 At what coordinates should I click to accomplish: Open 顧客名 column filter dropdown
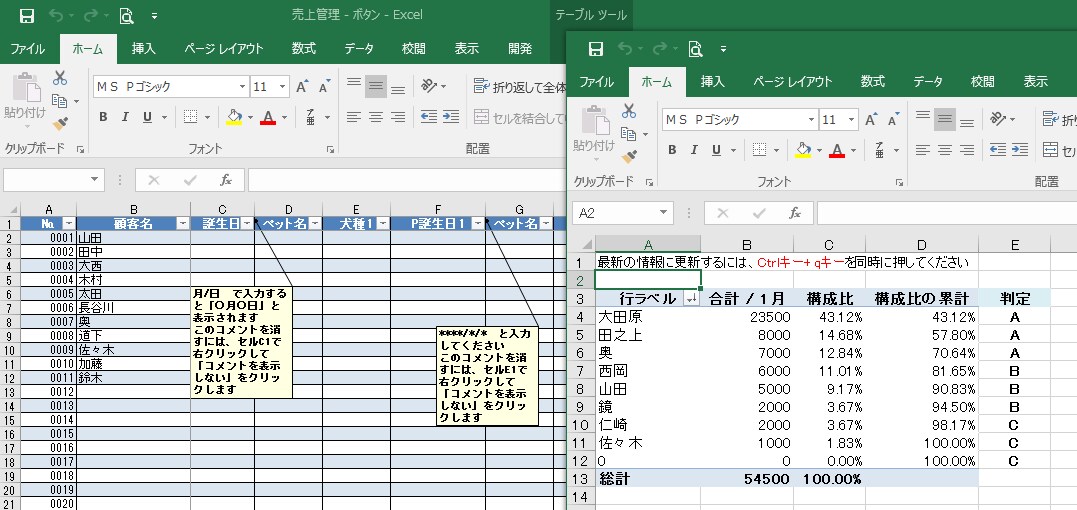[183, 224]
